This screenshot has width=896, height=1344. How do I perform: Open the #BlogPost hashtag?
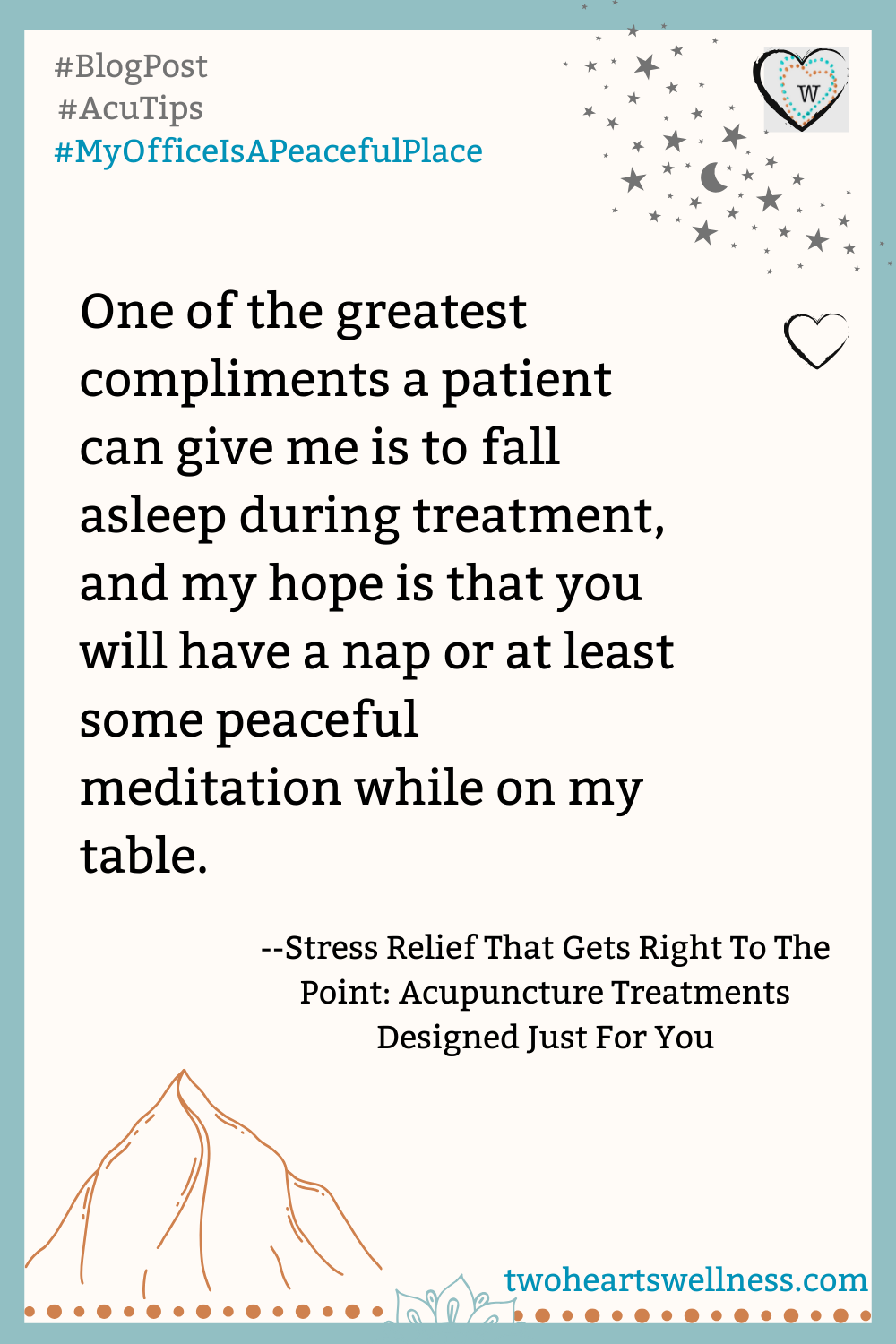[131, 66]
